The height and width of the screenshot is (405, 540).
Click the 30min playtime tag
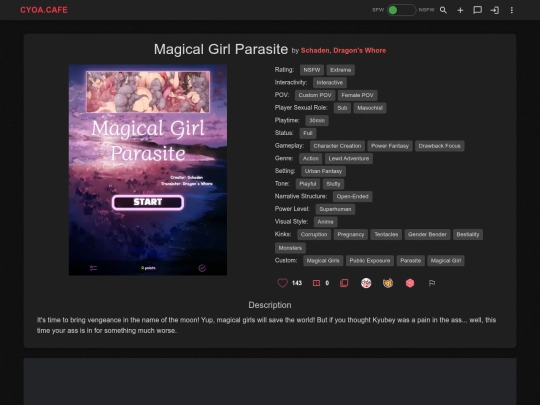[317, 121]
